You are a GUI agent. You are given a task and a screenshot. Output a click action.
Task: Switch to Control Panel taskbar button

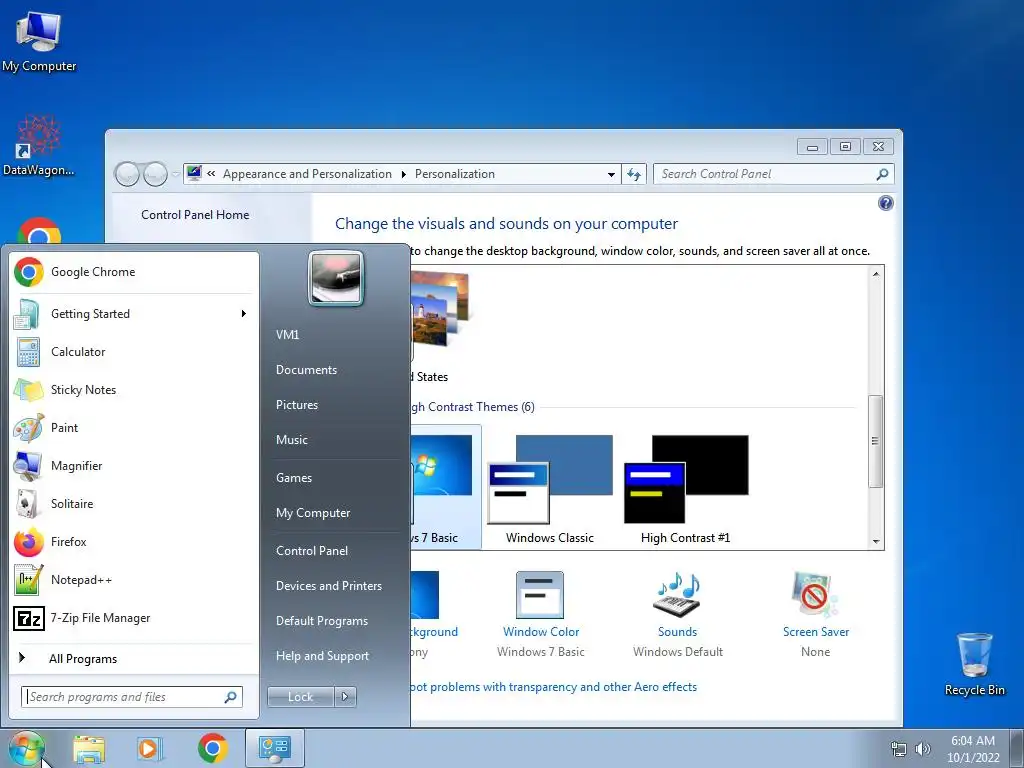tap(274, 748)
